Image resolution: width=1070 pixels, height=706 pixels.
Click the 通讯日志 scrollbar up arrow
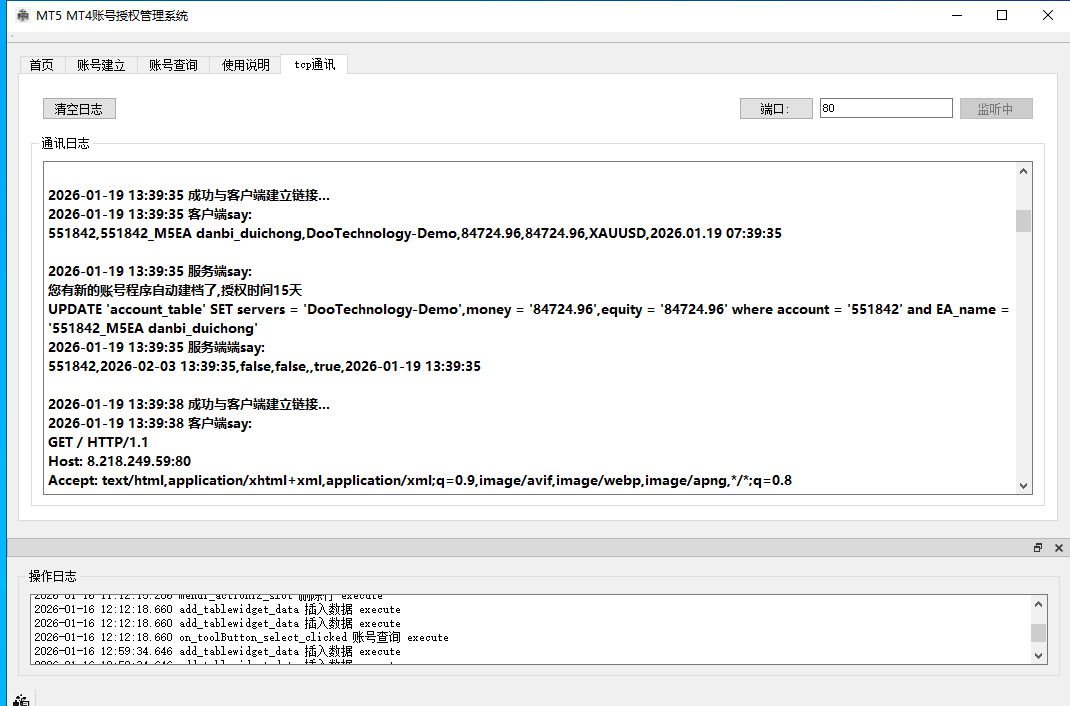pos(1023,171)
